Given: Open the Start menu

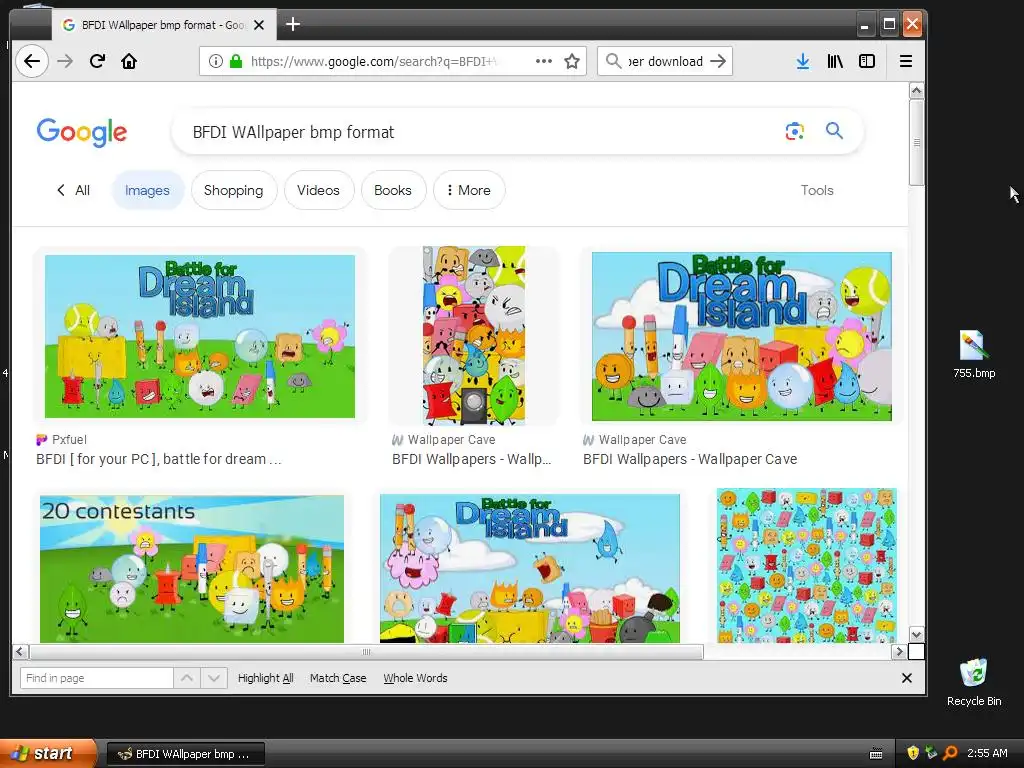Looking at the screenshot, I should (x=48, y=754).
